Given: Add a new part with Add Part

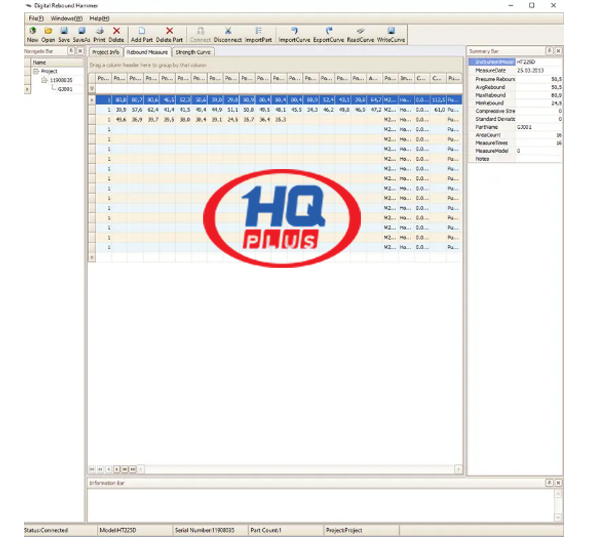Looking at the screenshot, I should (142, 35).
